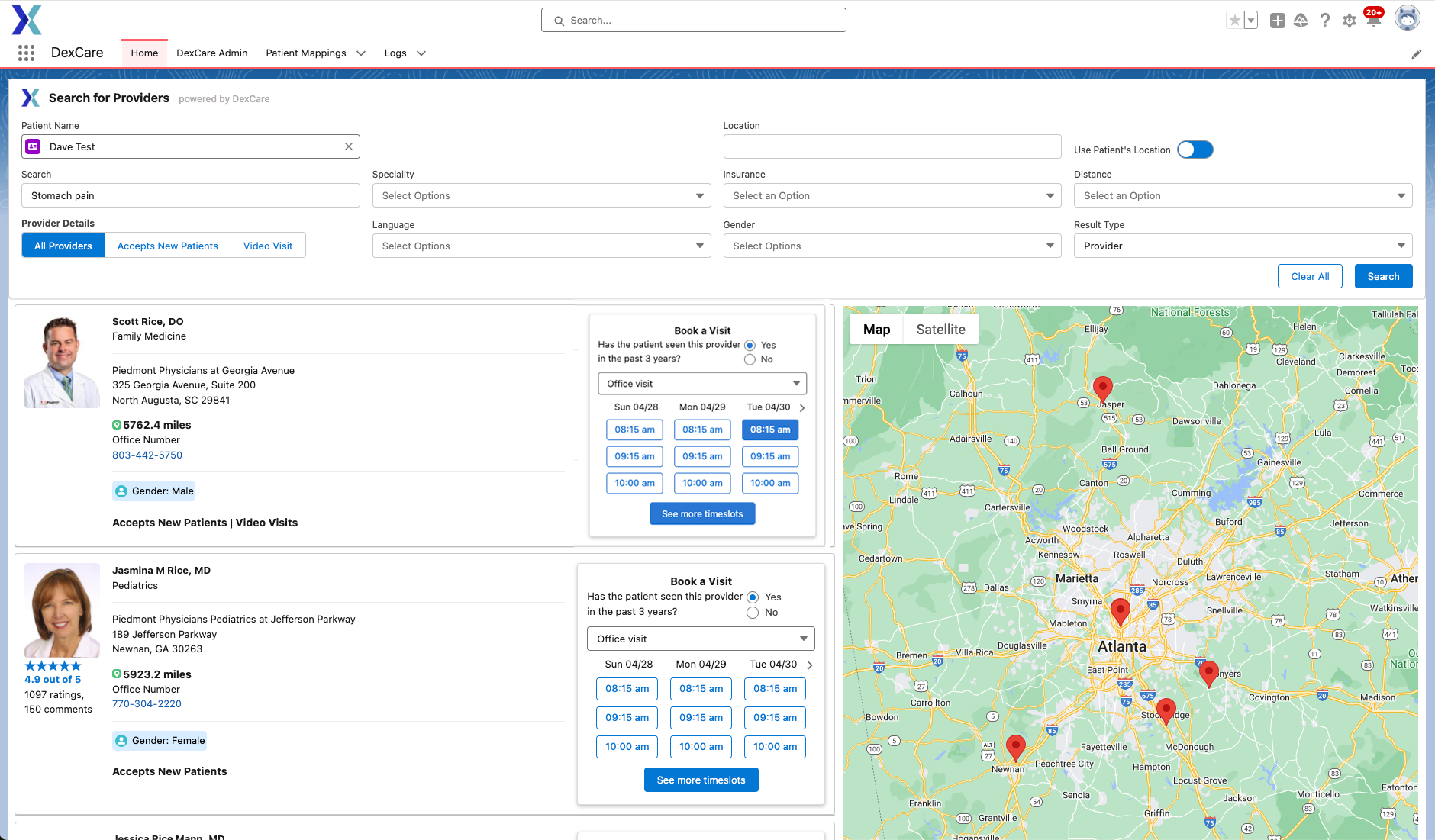
Task: Switch to the Satellite map view
Action: 940,329
